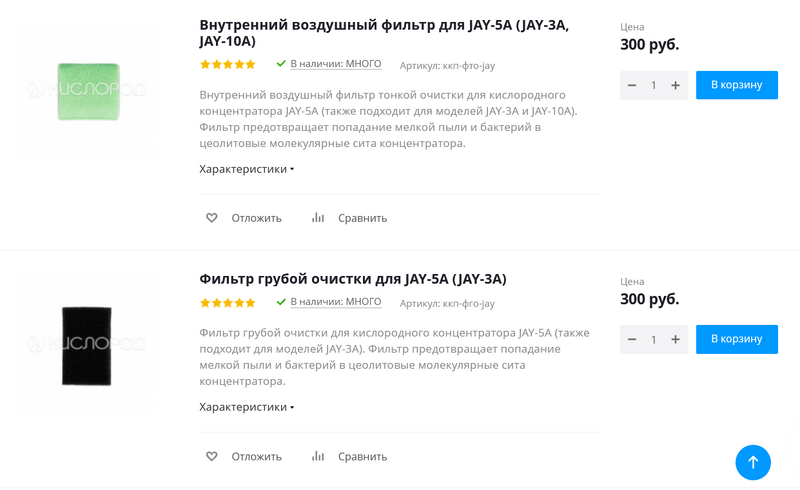Open green air filter product thumbnail
The image size is (800, 490).
(x=88, y=91)
